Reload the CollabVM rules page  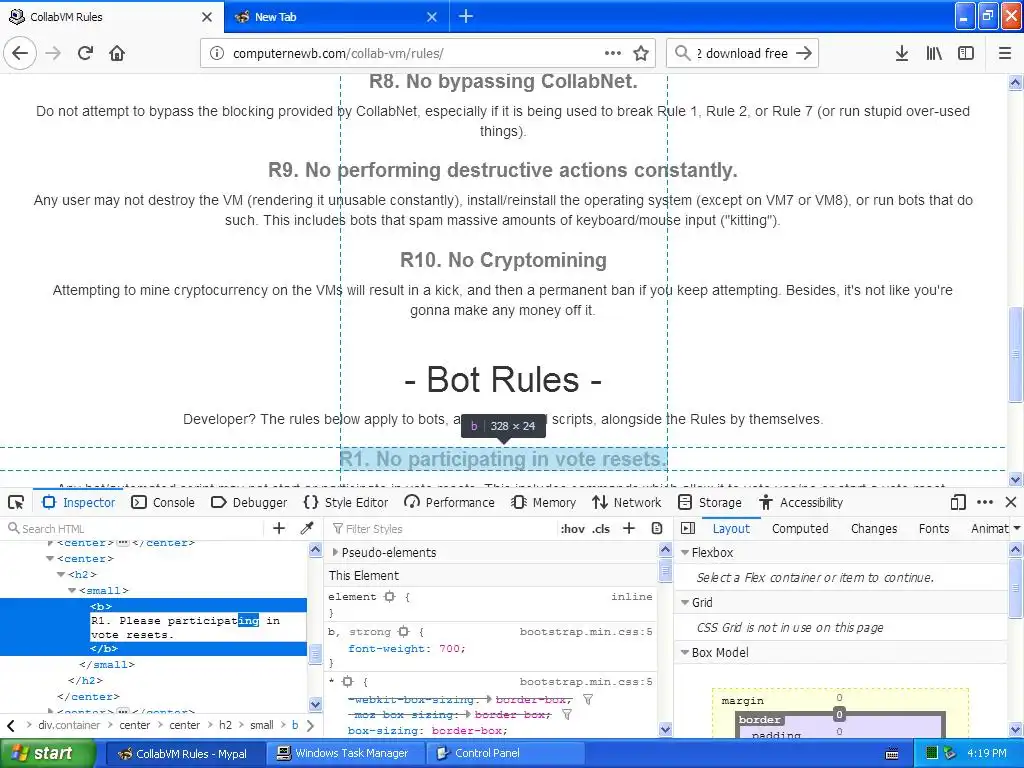[x=85, y=54]
